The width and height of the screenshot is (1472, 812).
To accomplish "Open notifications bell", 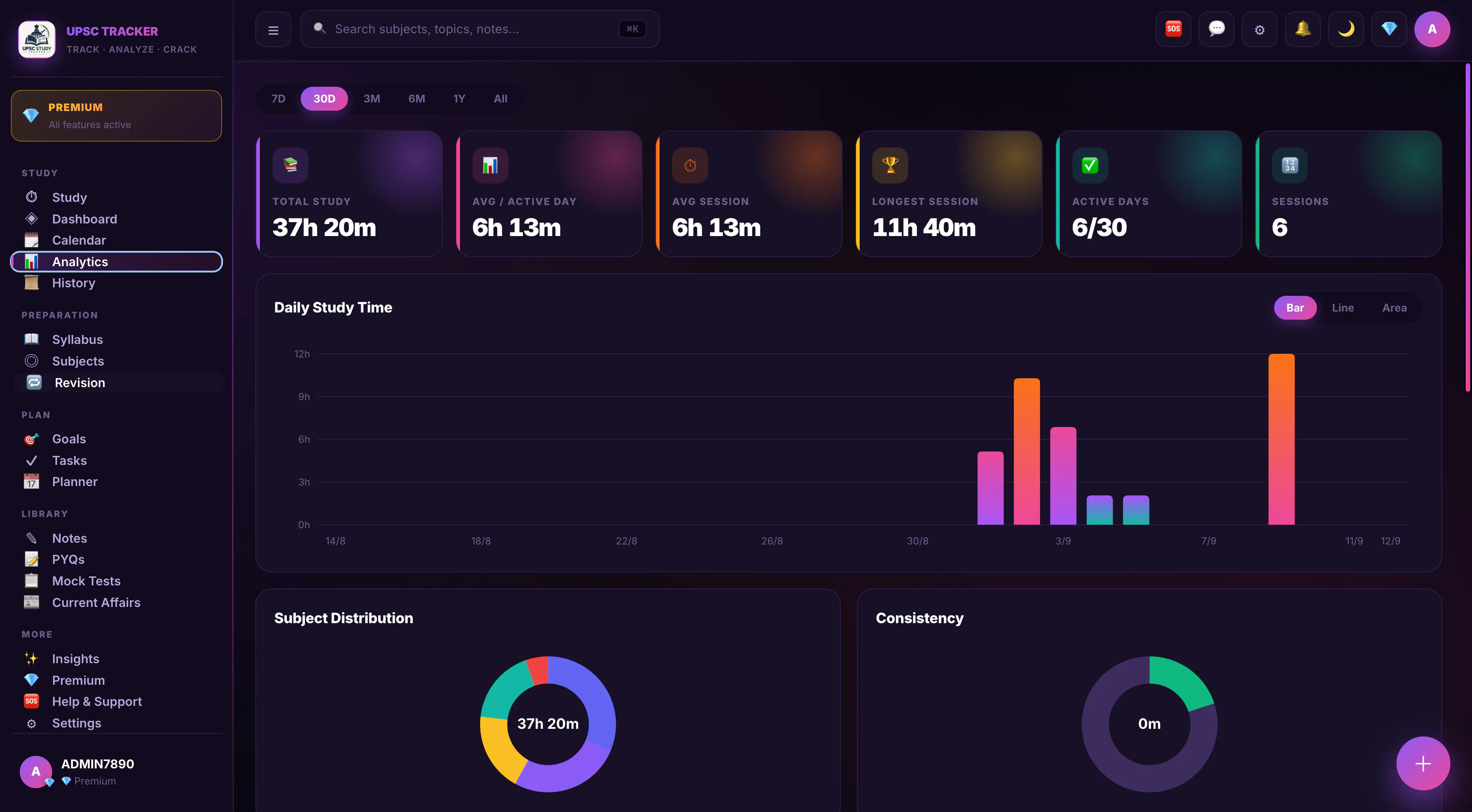I will [x=1302, y=29].
